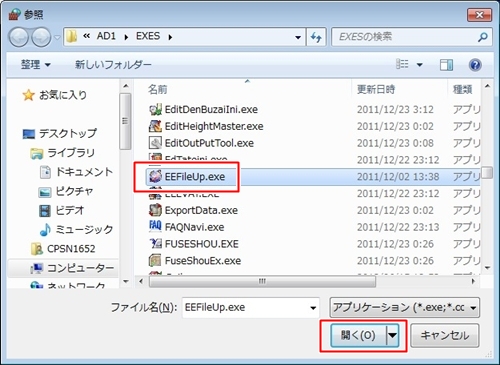Viewport: 500px width, 365px height.
Task: Toggle the preview pane icon
Action: 446,65
